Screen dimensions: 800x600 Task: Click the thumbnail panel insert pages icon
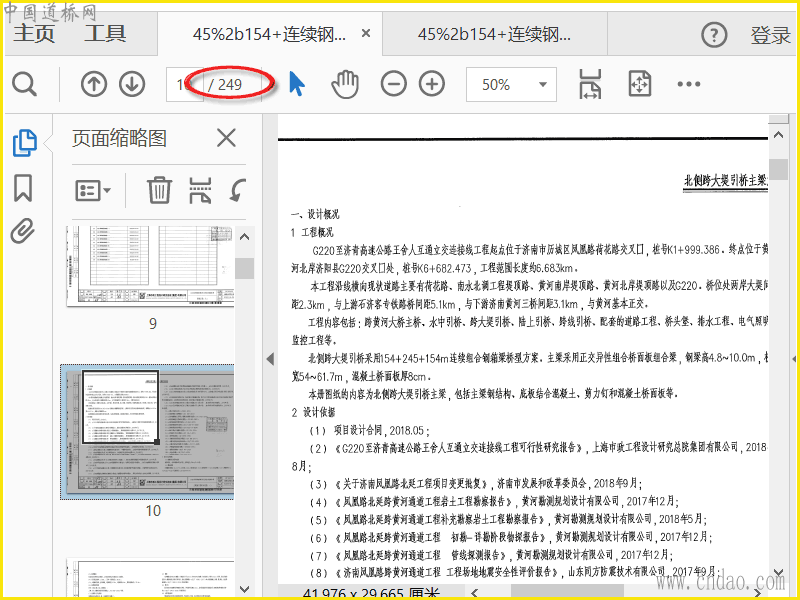pyautogui.click(x=200, y=190)
